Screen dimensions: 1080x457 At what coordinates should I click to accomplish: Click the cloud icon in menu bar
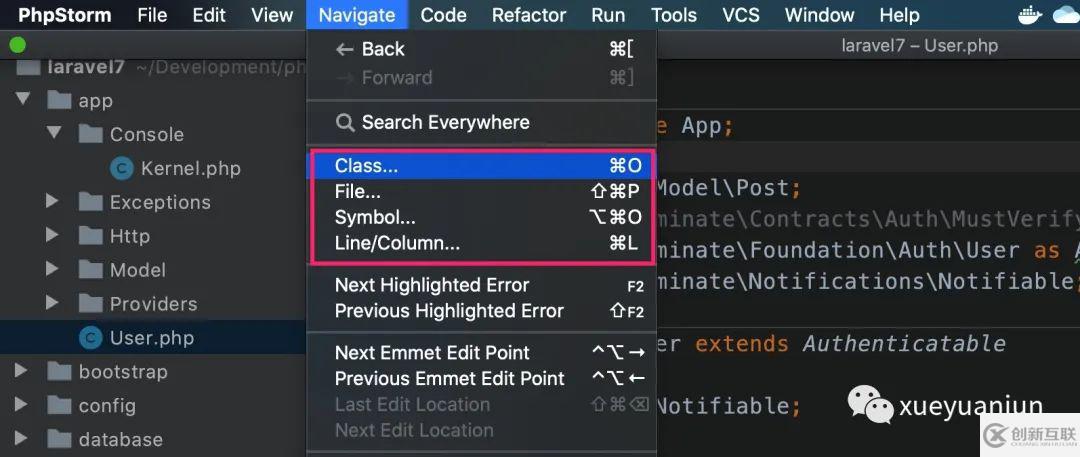(1068, 15)
